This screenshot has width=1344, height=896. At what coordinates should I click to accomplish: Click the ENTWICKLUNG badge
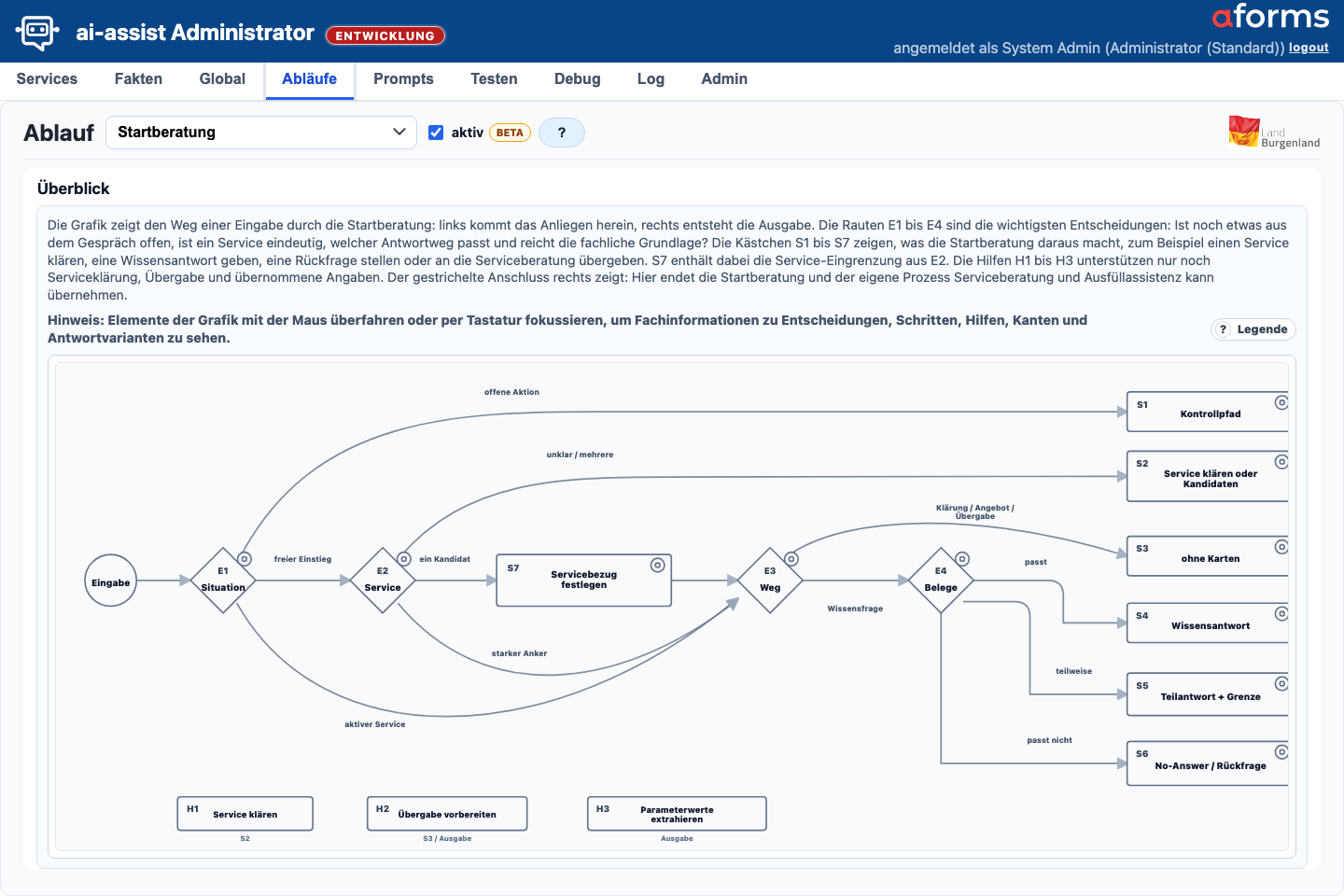coord(385,35)
